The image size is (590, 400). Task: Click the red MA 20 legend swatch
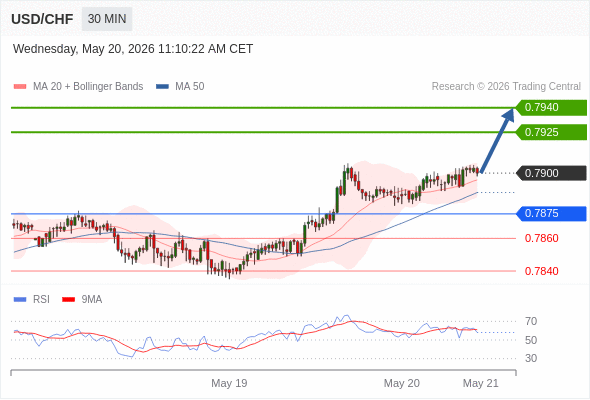(20, 87)
